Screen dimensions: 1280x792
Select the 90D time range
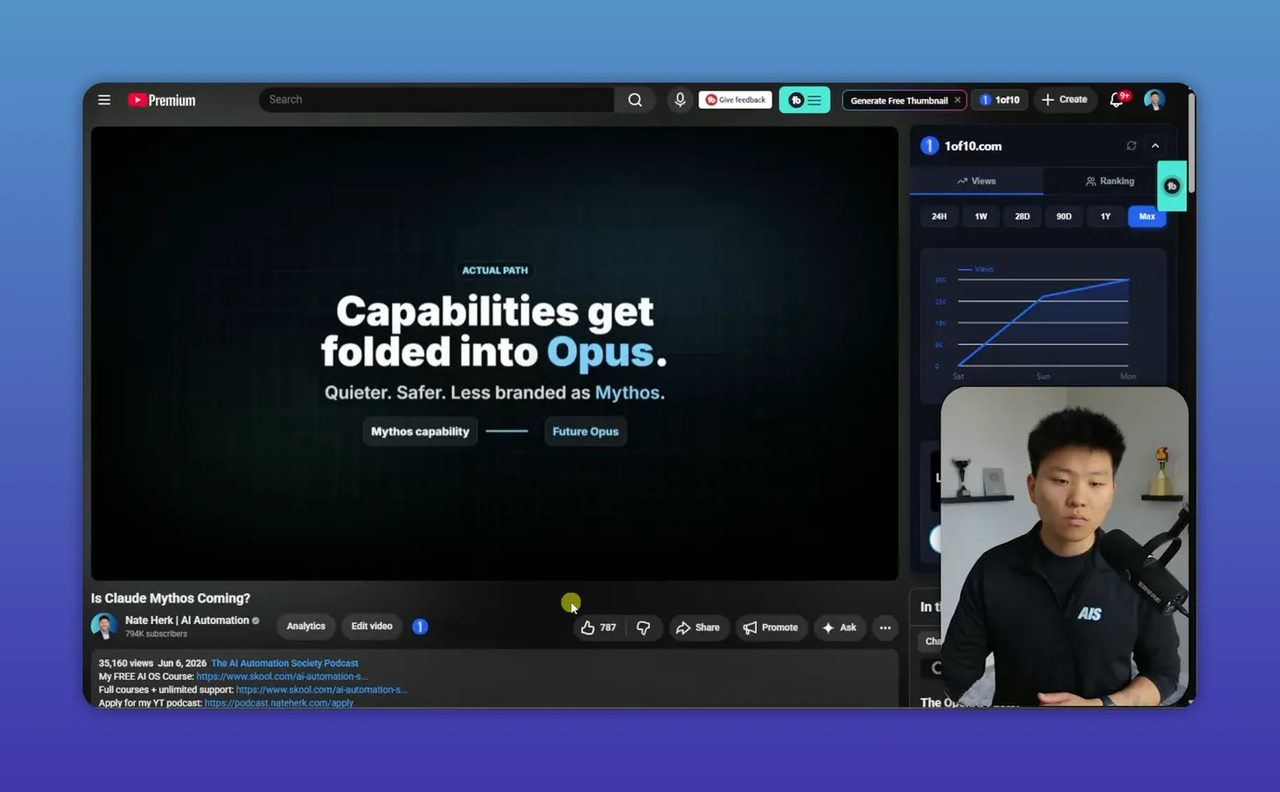pyautogui.click(x=1064, y=216)
